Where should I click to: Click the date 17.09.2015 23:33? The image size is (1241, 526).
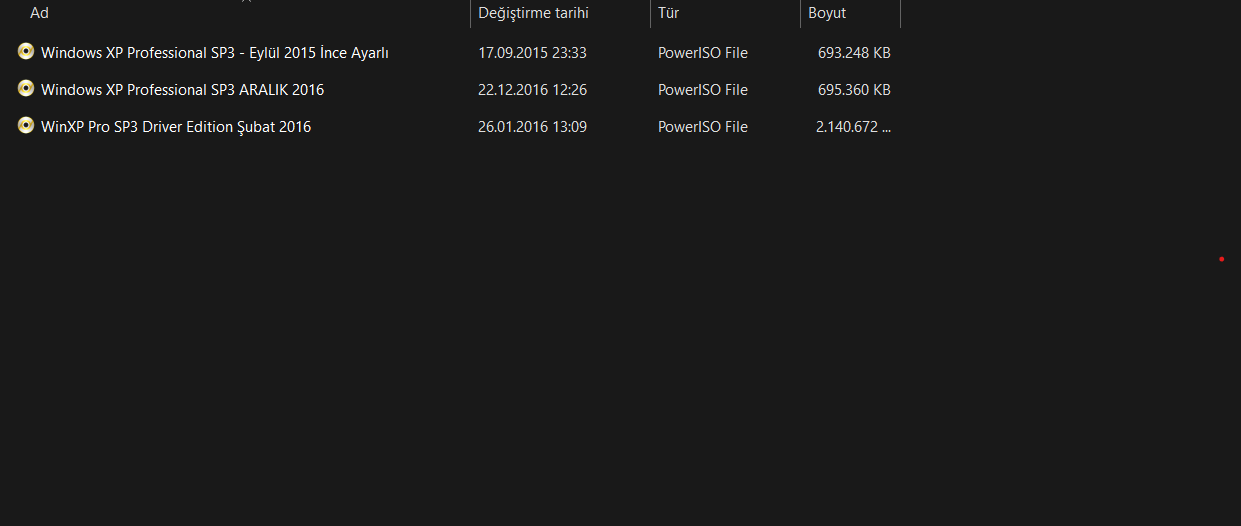pyautogui.click(x=532, y=53)
